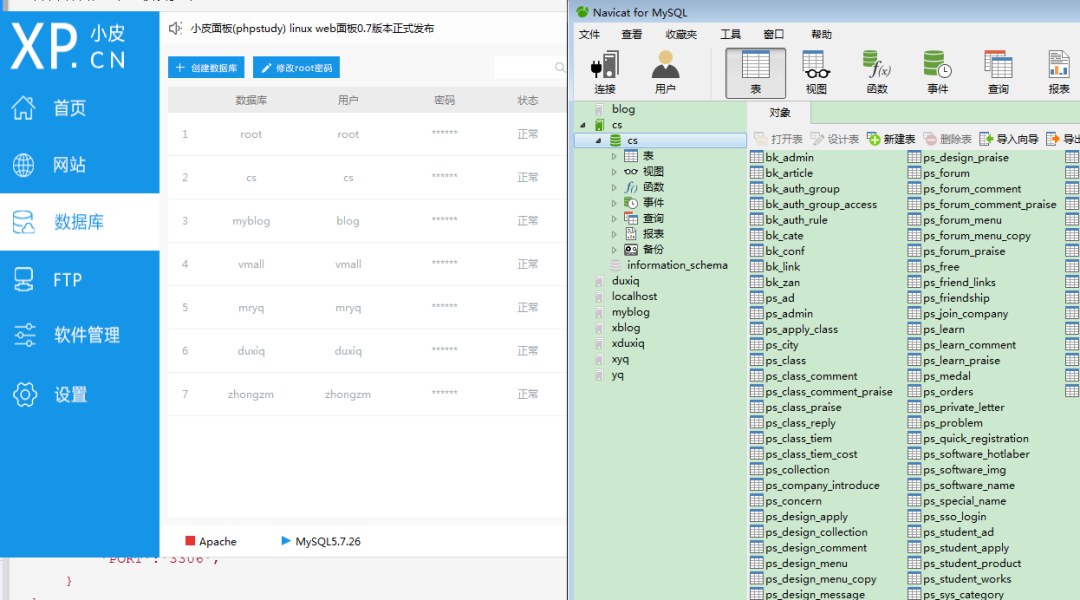Screen dimensions: 1080x600
Task: Expand the 函数 functions tree node
Action: pos(614,187)
